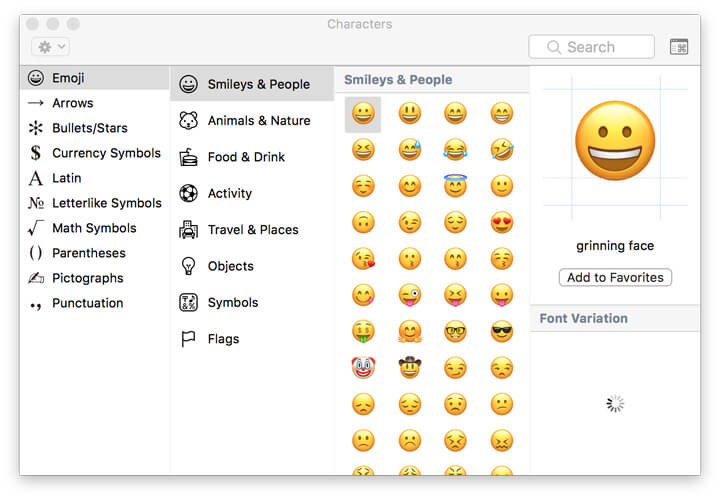This screenshot has height=499, width=720.
Task: Open the gear action dropdown menu
Action: pyautogui.click(x=51, y=47)
